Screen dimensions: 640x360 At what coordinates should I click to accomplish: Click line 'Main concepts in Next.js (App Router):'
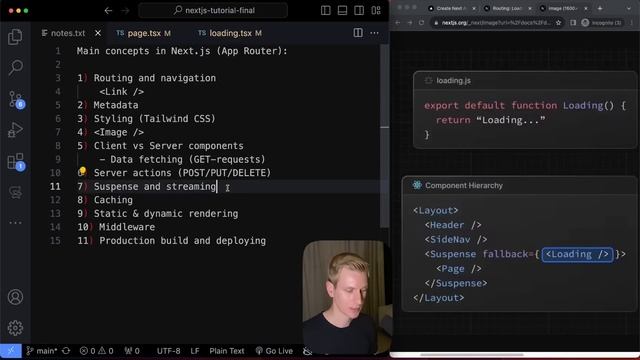182,51
